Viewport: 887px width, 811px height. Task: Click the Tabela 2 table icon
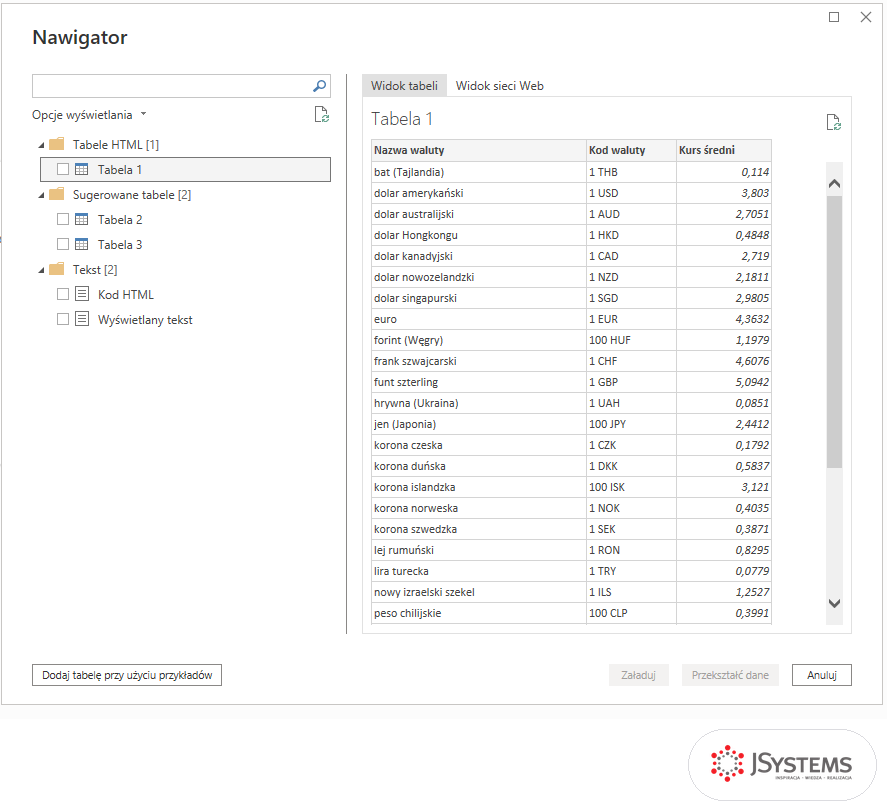click(x=82, y=219)
